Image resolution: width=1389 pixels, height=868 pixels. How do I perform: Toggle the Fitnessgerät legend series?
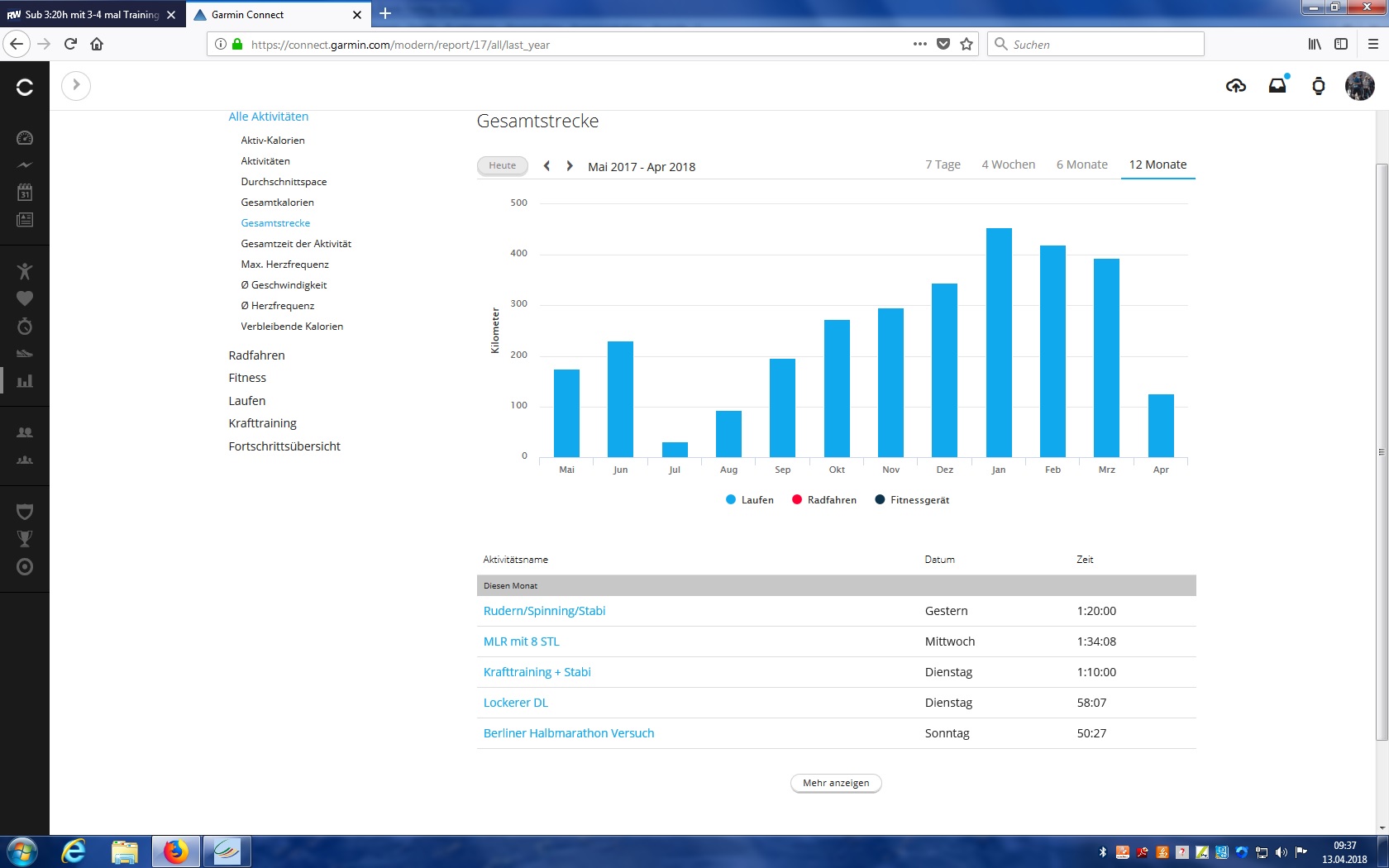(912, 500)
